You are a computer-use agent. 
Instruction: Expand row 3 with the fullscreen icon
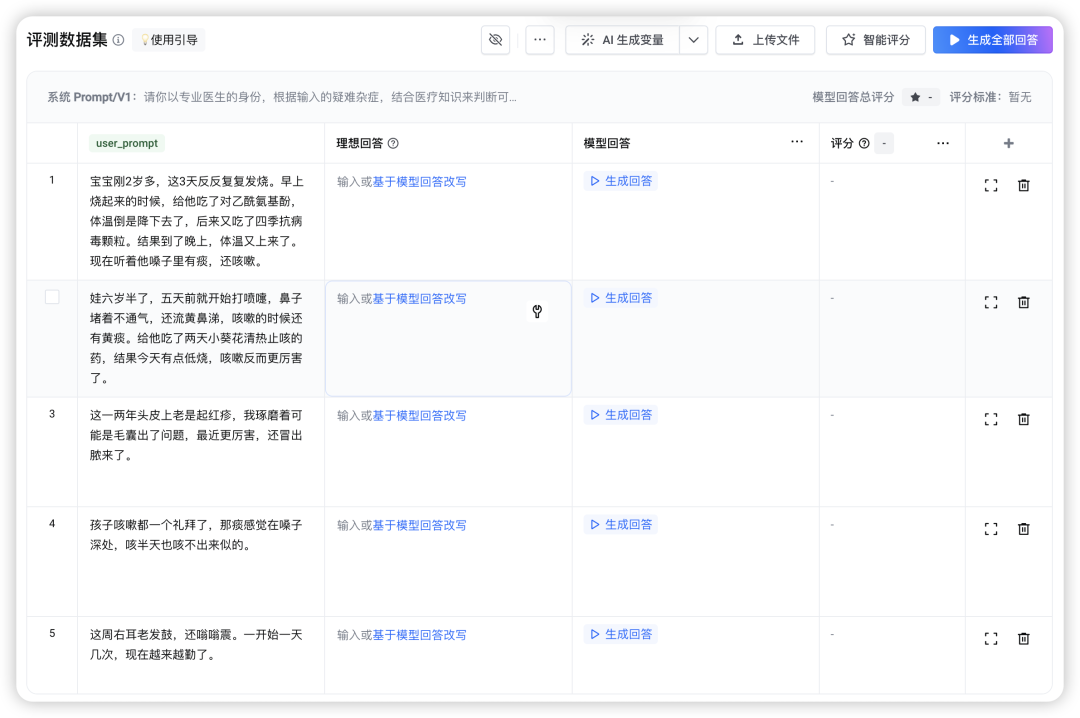click(x=991, y=419)
